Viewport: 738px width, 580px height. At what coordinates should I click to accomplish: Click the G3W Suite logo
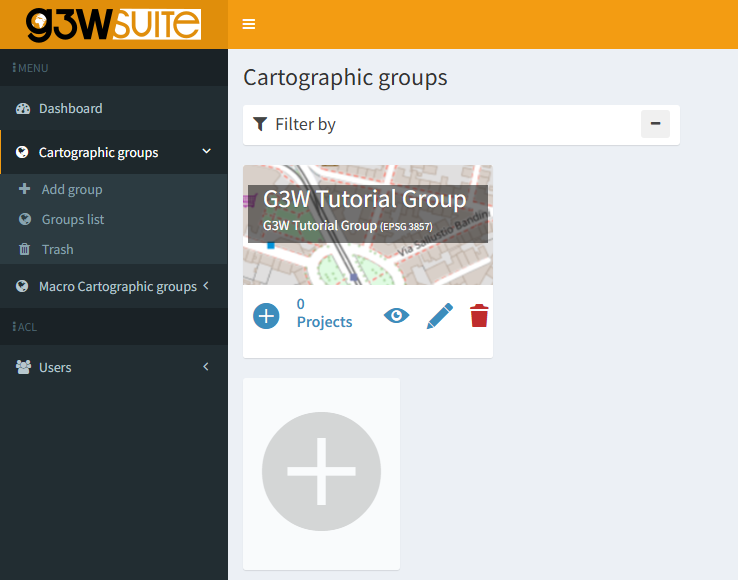tap(113, 24)
